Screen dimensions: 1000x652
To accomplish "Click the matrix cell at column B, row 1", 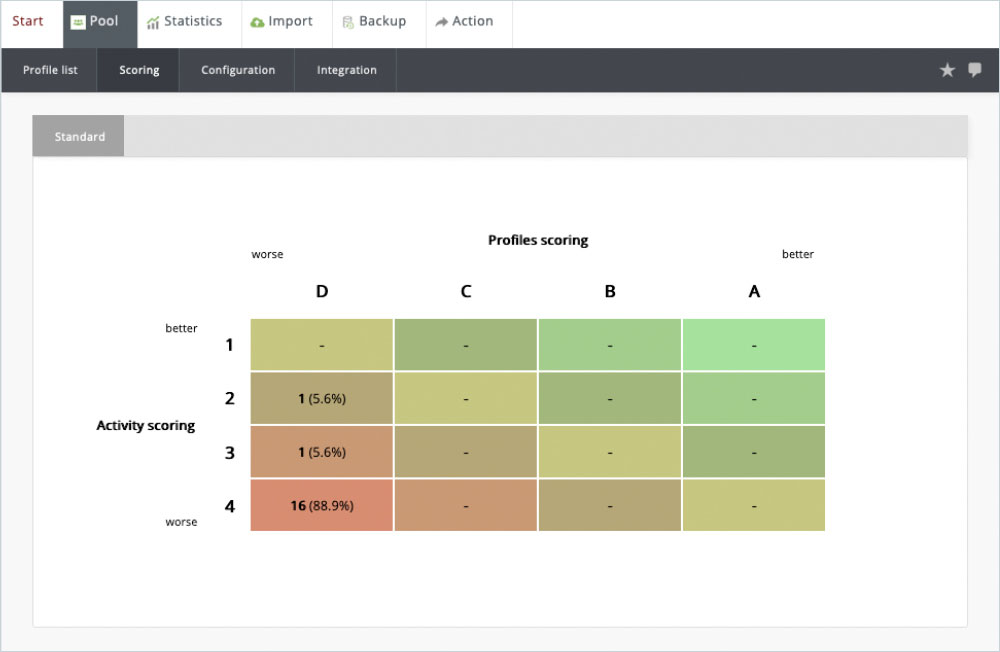I will point(610,345).
